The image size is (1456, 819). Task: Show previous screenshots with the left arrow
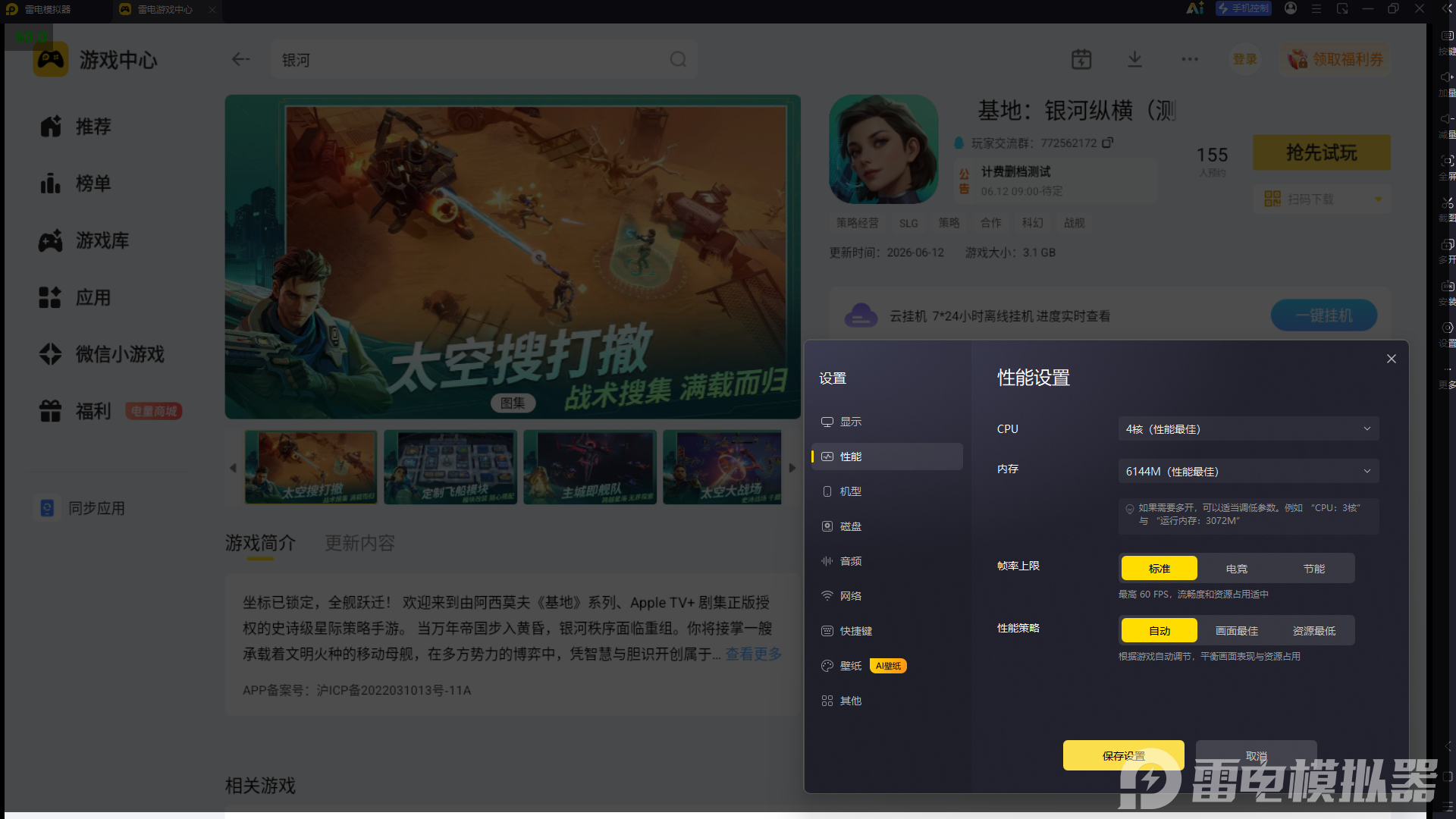click(x=233, y=468)
